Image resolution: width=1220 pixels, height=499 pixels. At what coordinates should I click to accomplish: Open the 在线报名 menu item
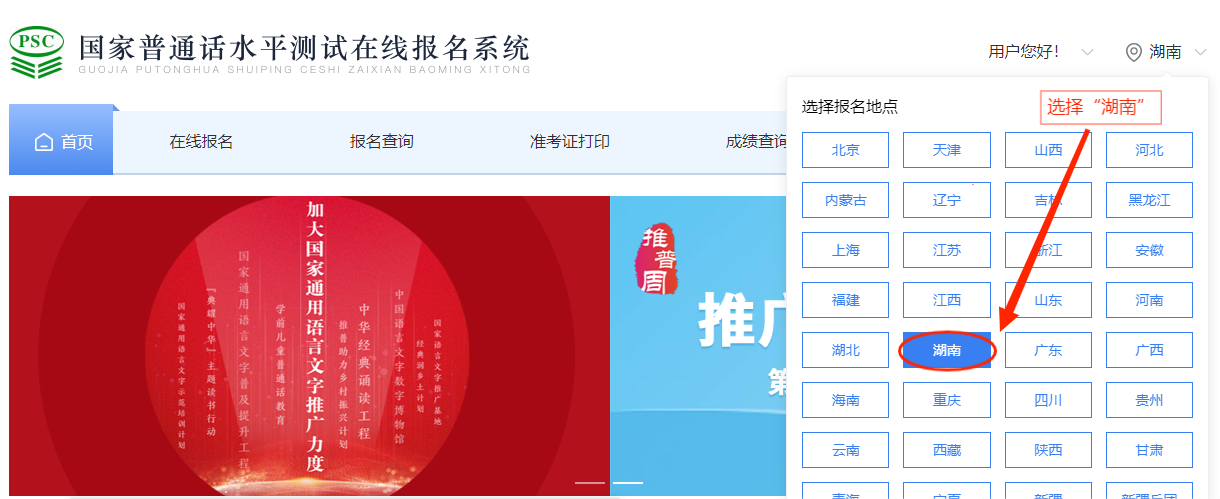pos(201,142)
